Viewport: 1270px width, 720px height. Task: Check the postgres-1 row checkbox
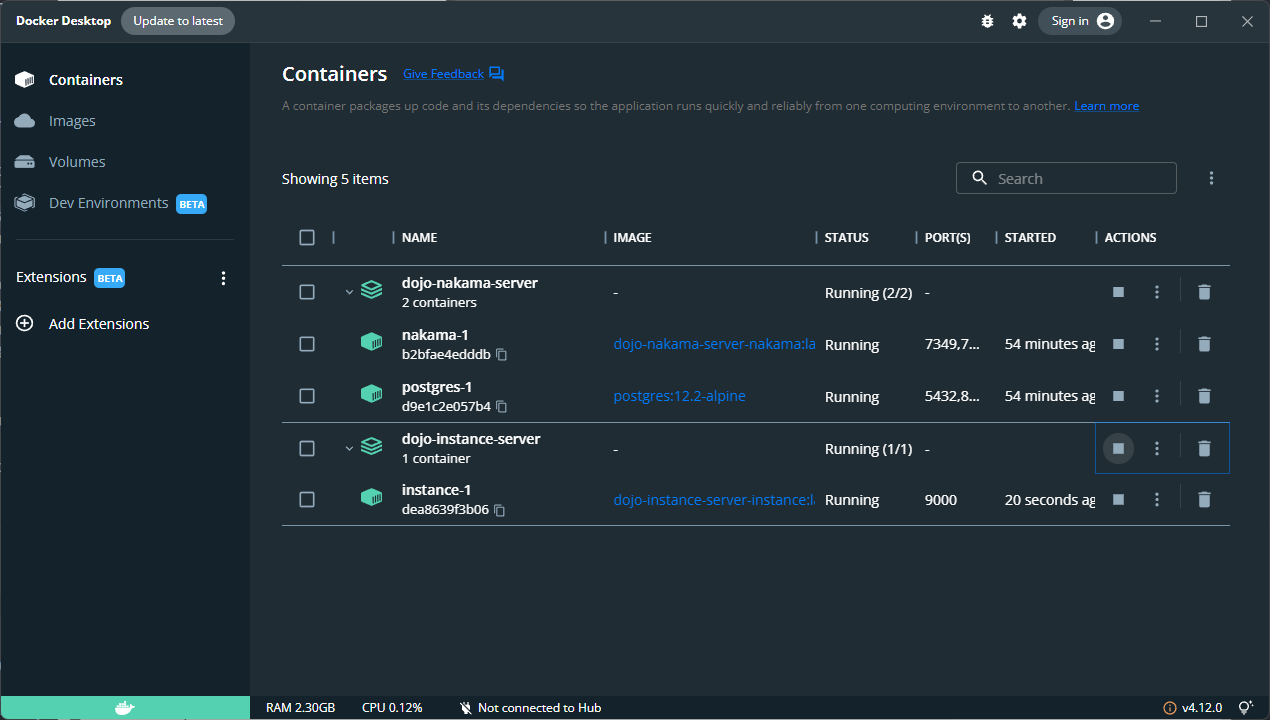pos(307,396)
